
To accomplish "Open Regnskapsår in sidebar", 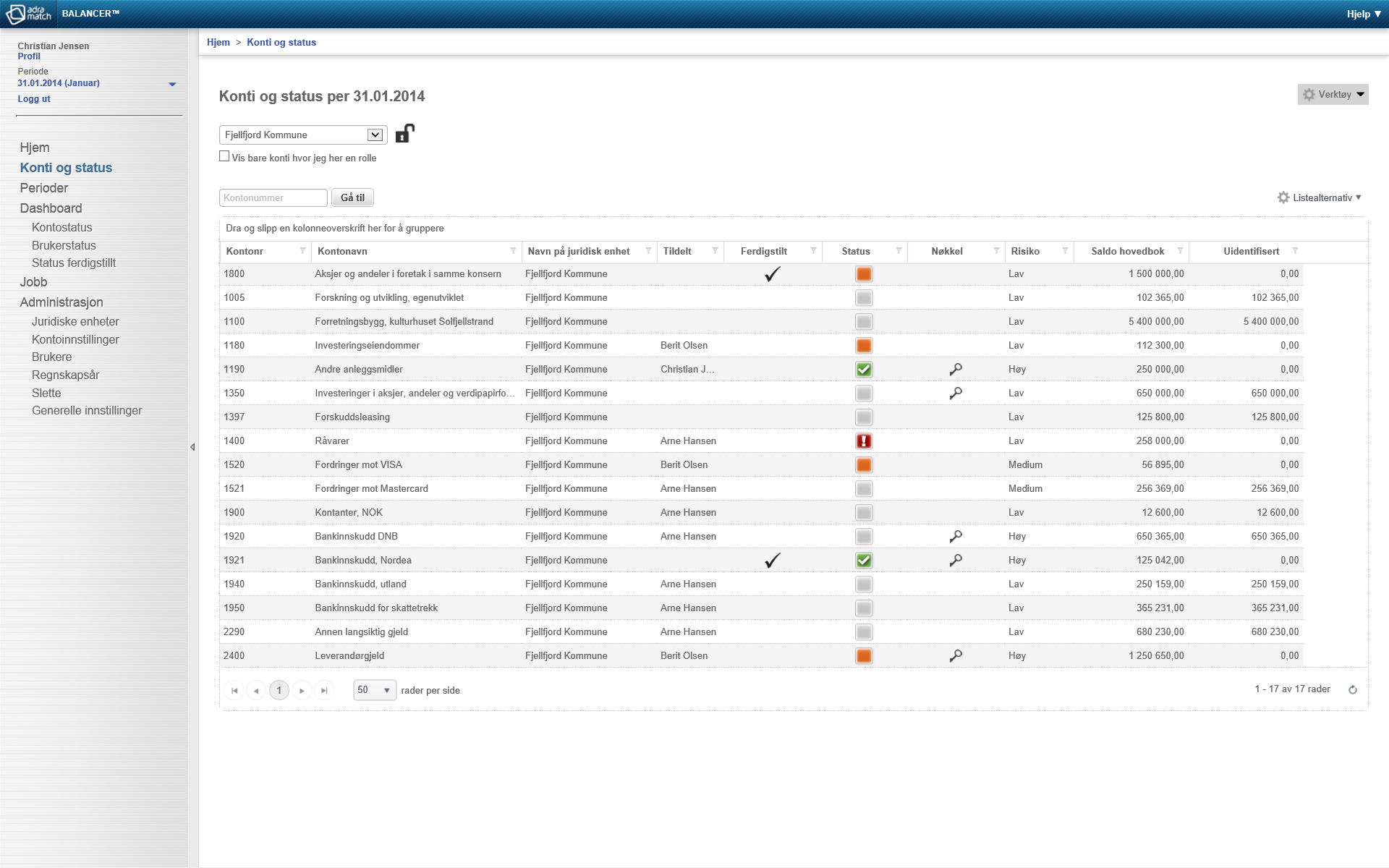I will (x=66, y=375).
